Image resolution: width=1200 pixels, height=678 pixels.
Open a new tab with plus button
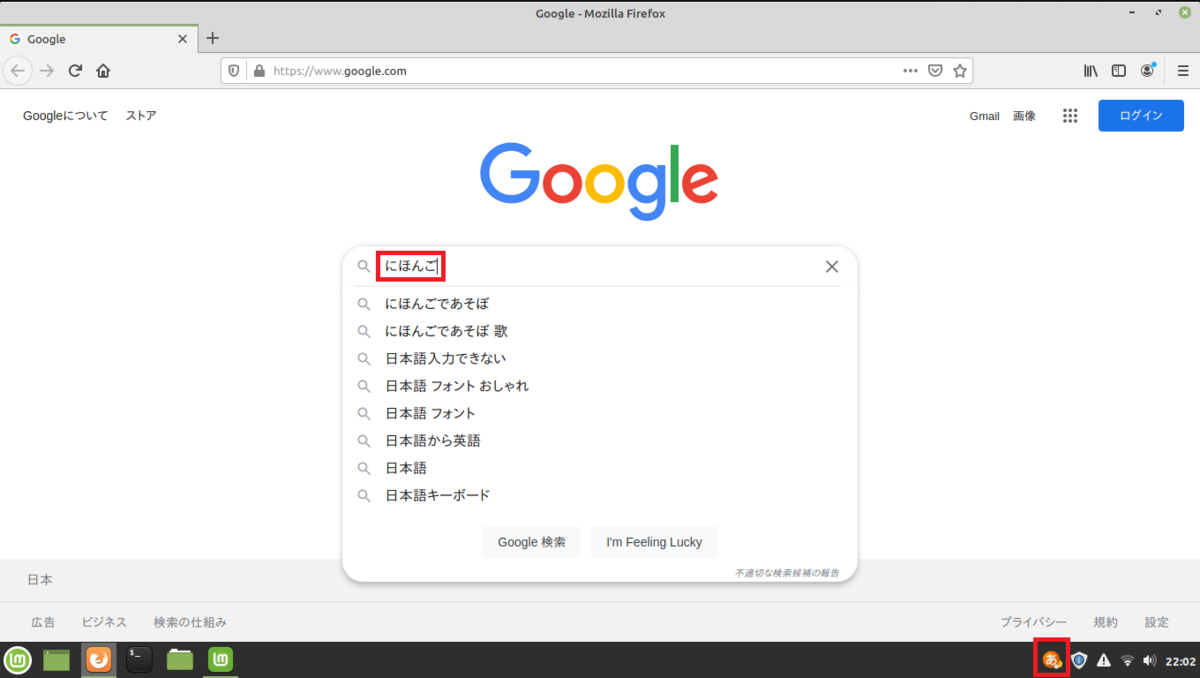pos(212,38)
